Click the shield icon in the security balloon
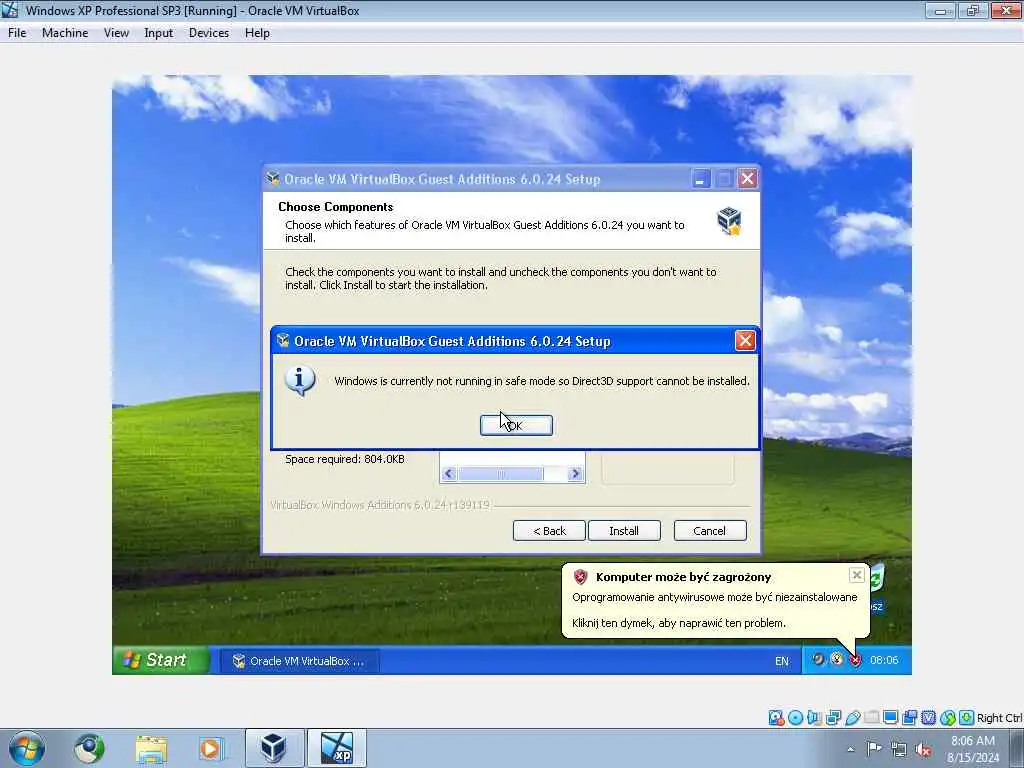 [x=581, y=577]
